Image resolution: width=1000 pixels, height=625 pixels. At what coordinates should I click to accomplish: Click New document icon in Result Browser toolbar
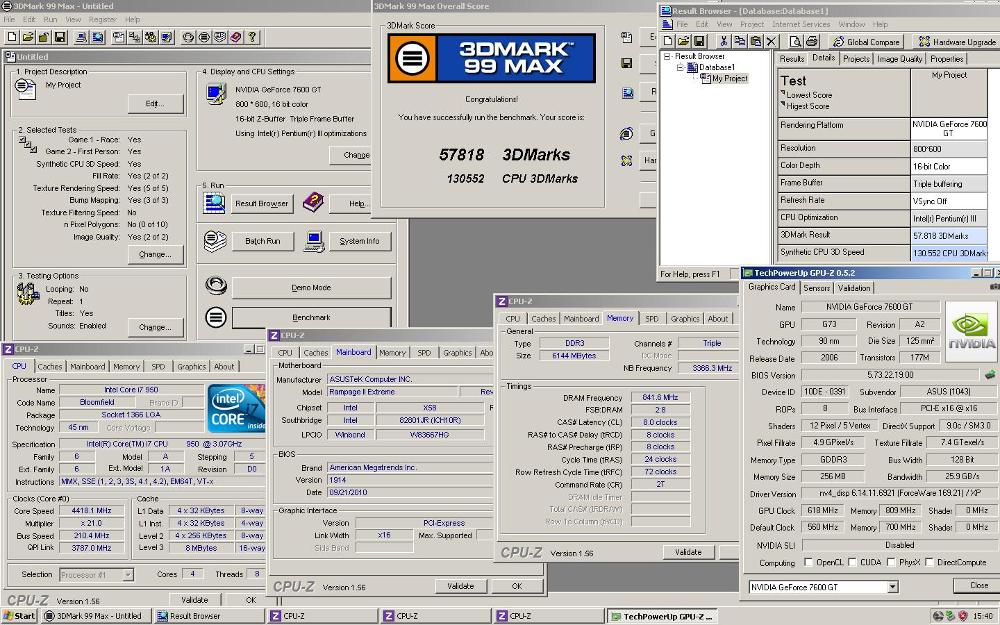(668, 41)
